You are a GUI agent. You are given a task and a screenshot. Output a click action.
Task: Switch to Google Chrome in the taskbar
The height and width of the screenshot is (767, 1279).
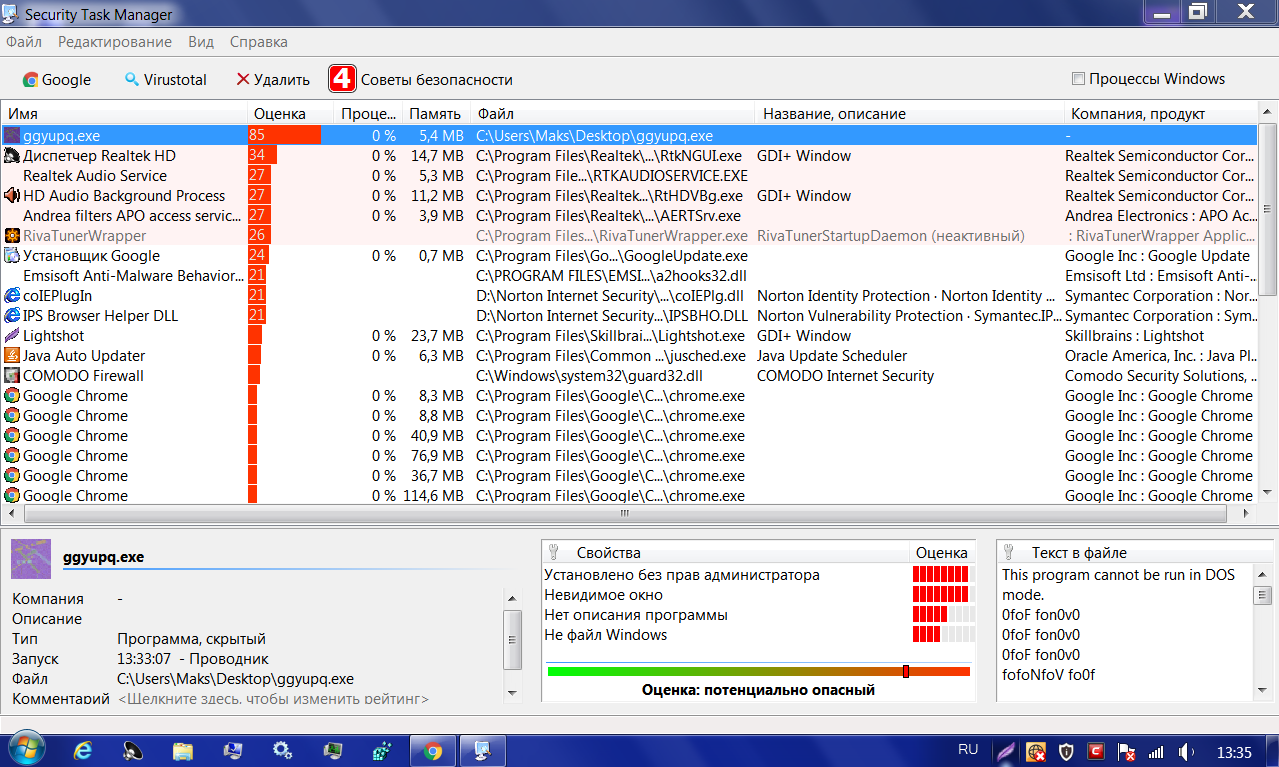[433, 750]
